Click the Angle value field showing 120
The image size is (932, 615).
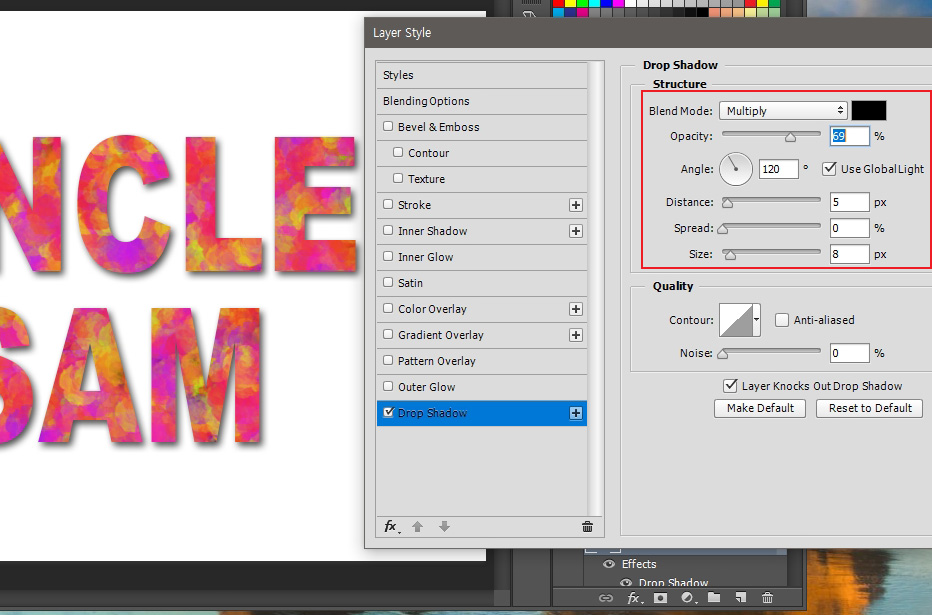(x=779, y=169)
